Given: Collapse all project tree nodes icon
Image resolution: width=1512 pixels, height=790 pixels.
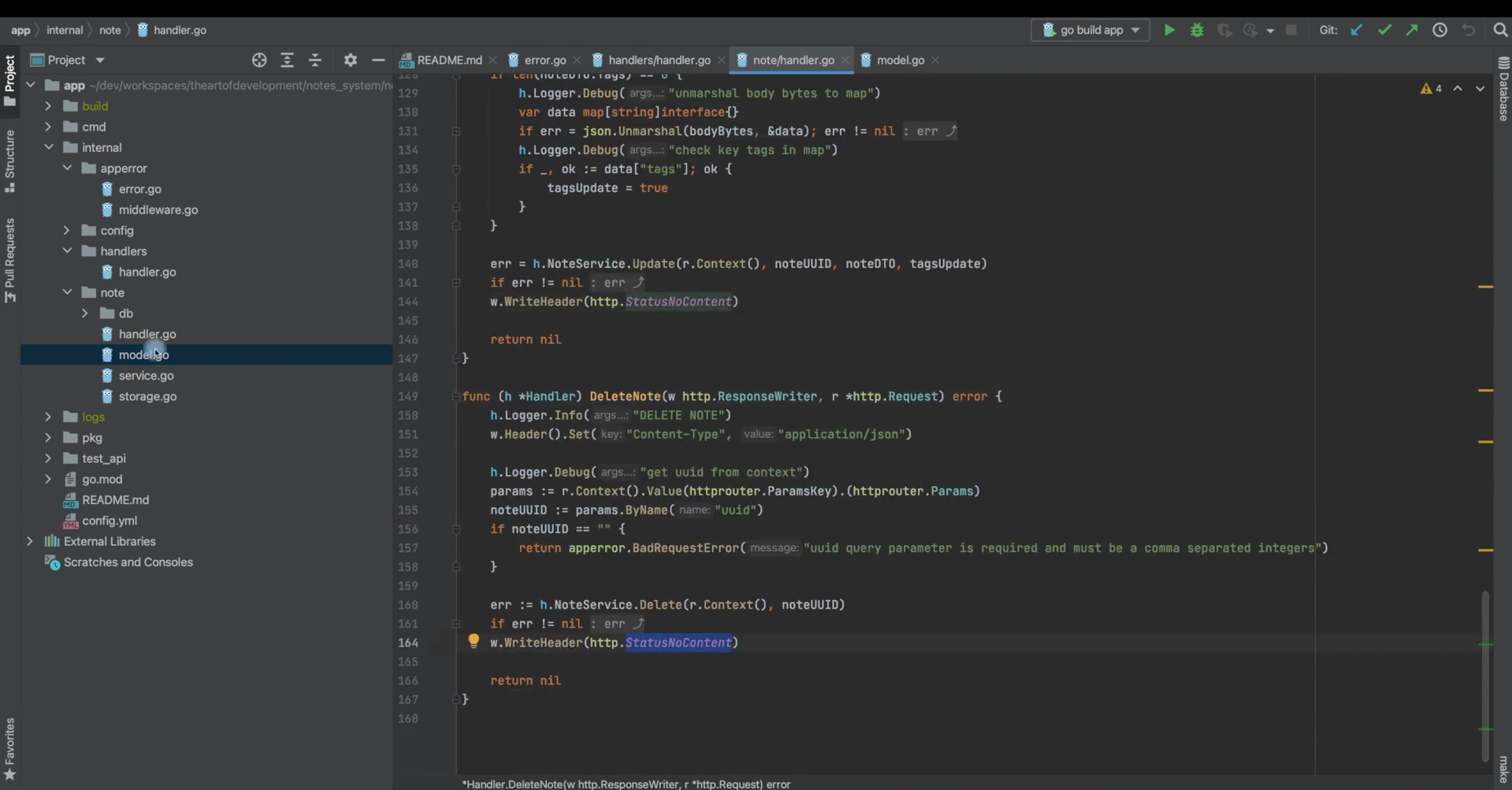Looking at the screenshot, I should coord(315,60).
